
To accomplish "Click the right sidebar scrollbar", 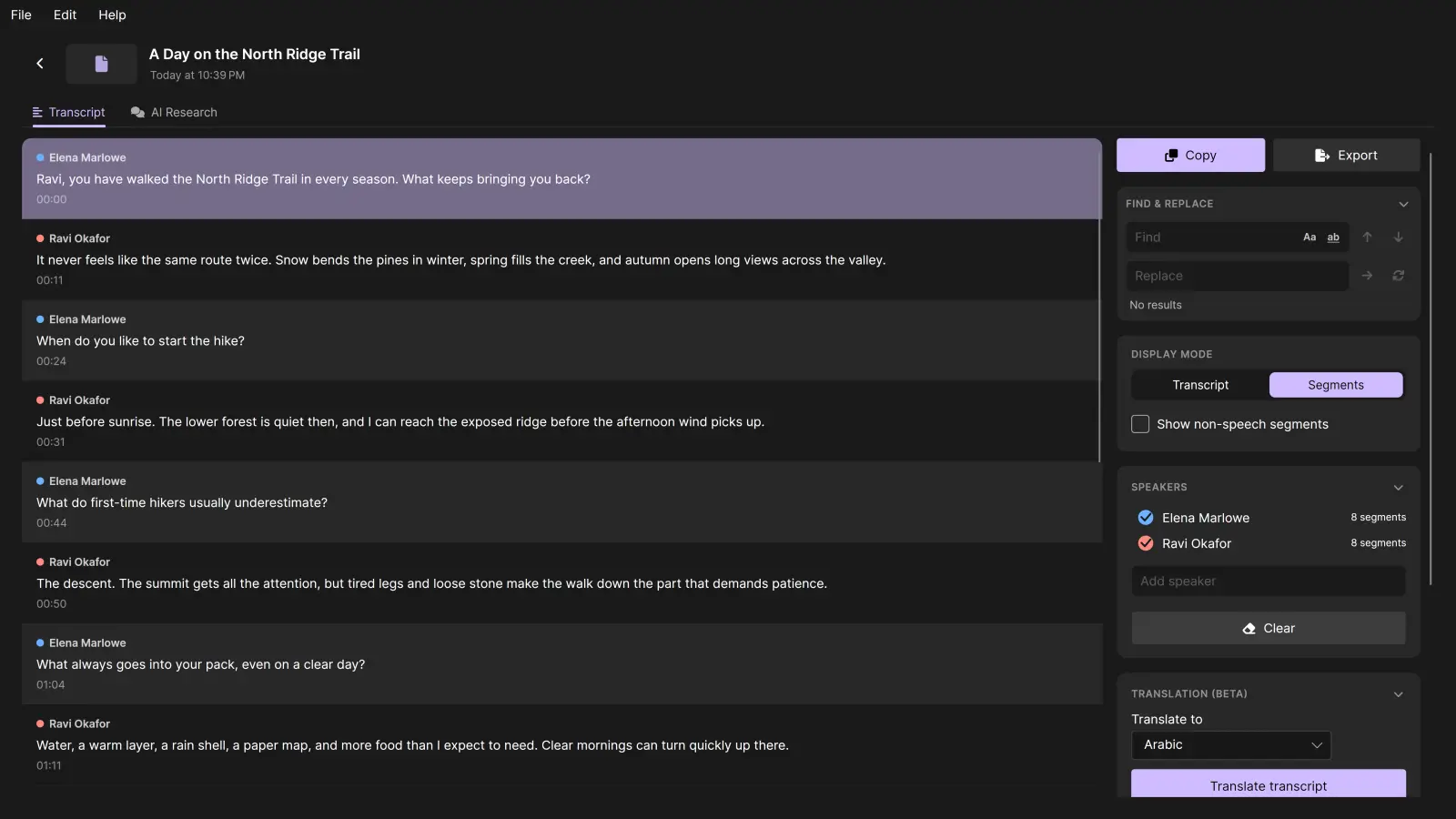I will [x=1431, y=369].
